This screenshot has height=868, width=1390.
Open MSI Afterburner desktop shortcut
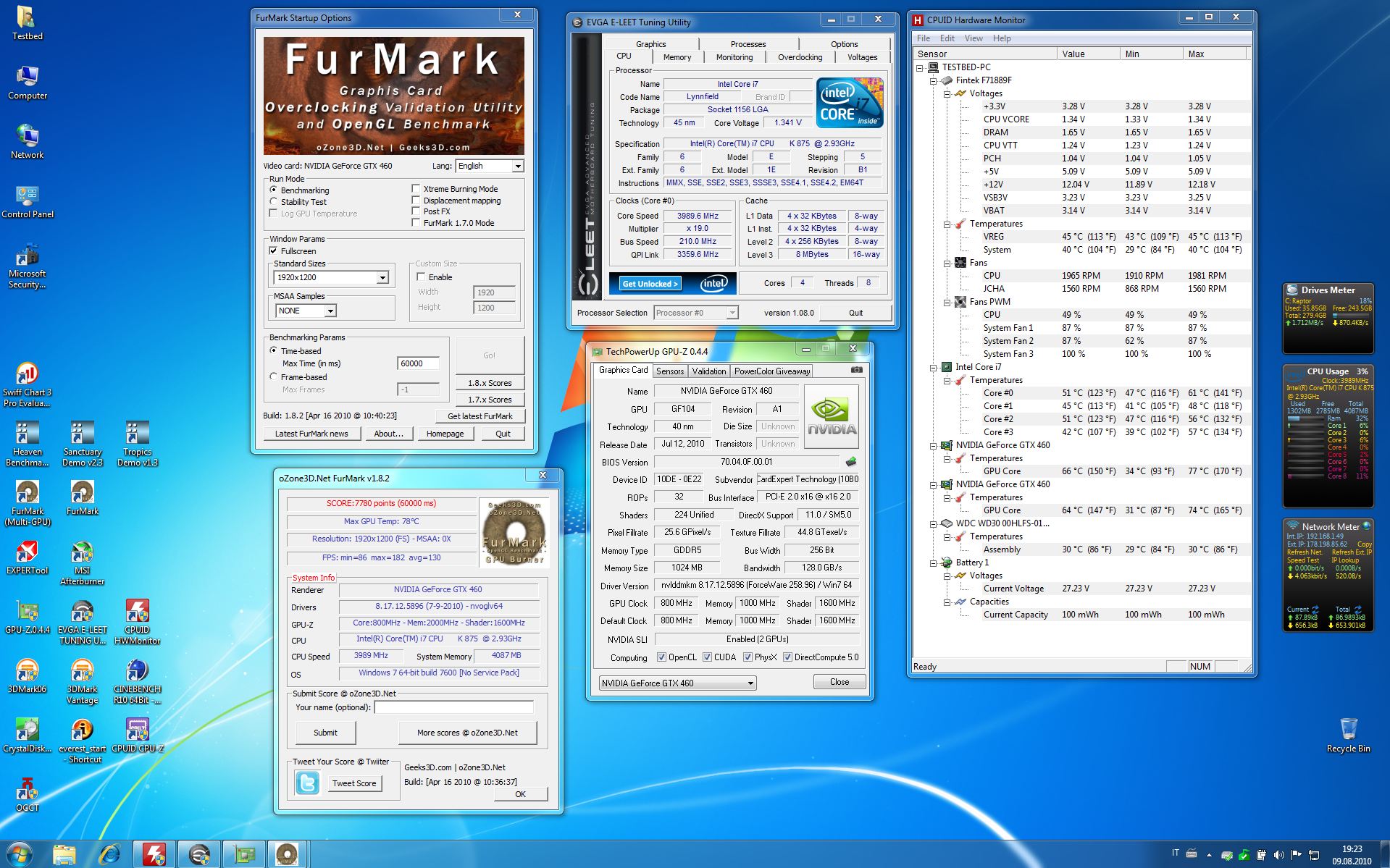(83, 562)
